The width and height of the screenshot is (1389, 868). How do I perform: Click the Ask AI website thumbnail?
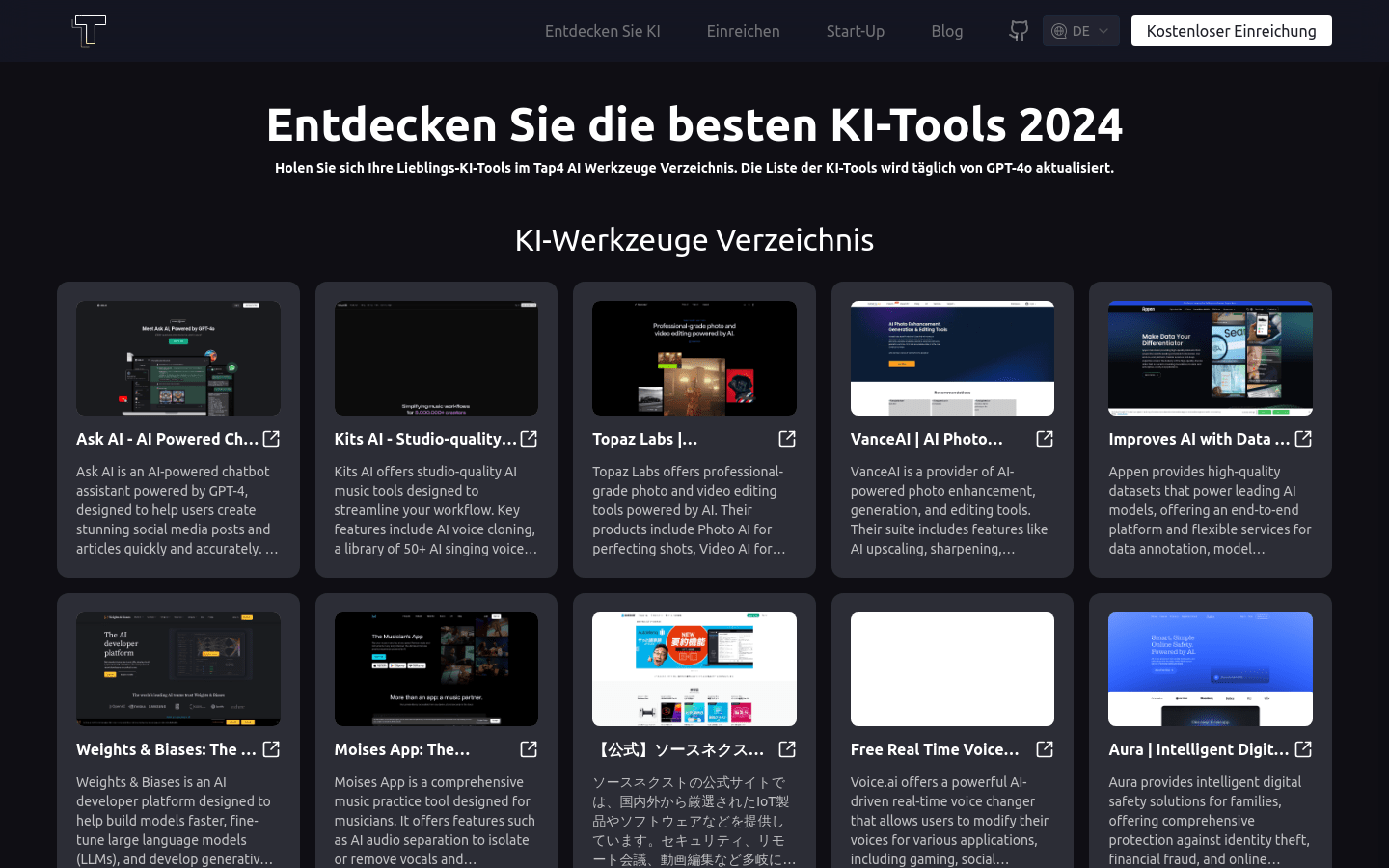tap(178, 358)
